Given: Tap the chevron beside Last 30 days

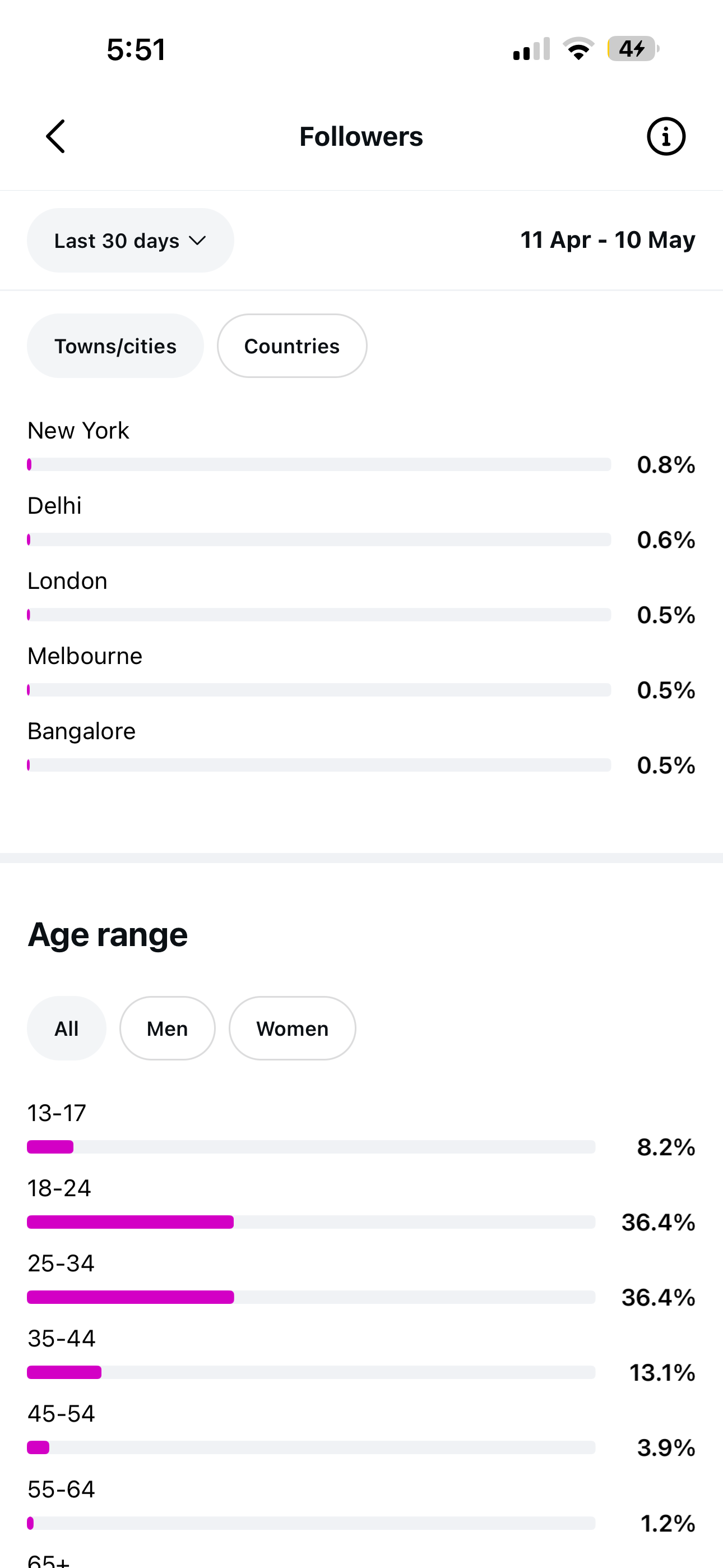Looking at the screenshot, I should click(198, 241).
